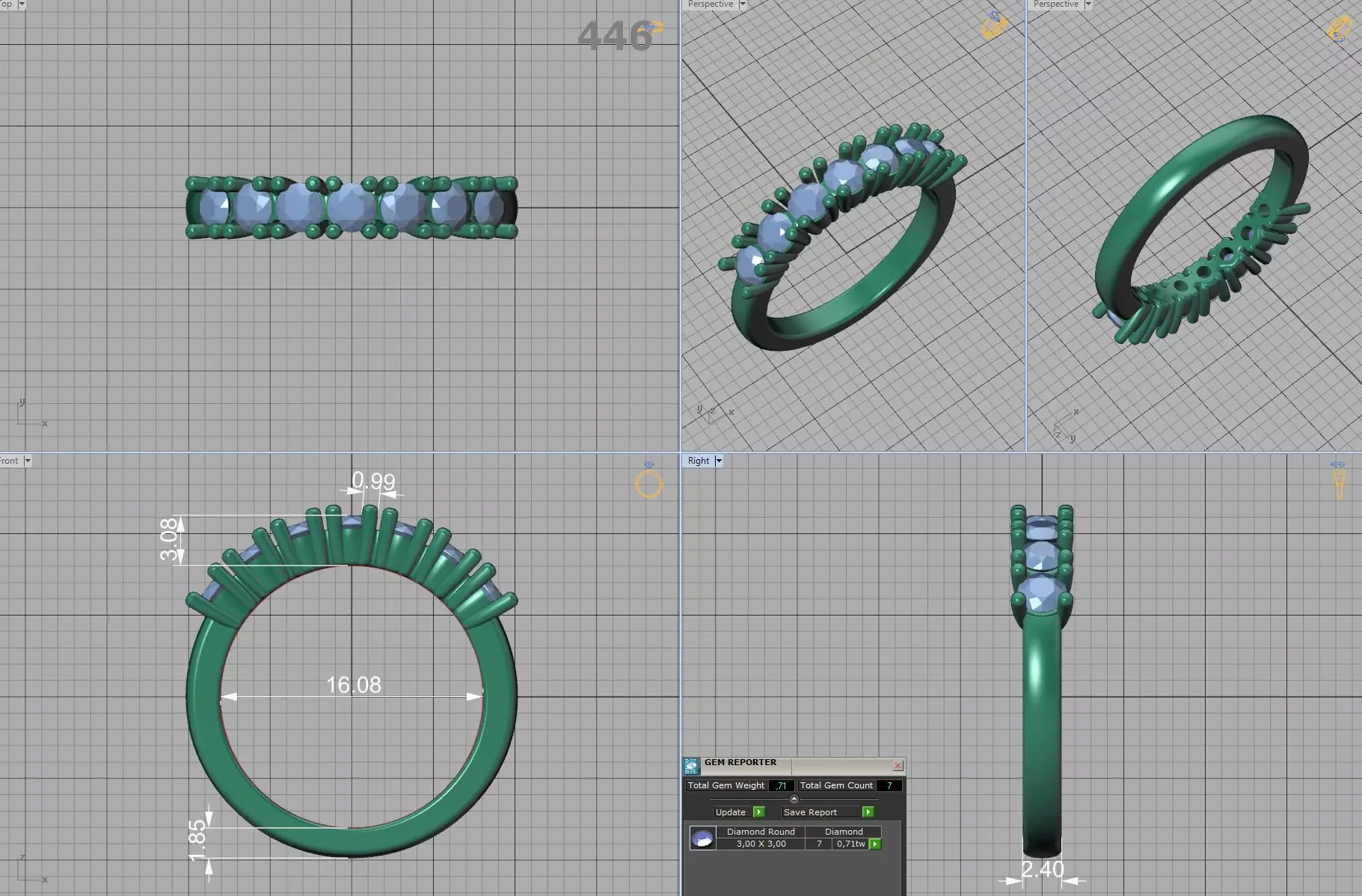Click the ring side-view icon in Right viewport
Viewport: 1362px width, 896px height.
tap(1338, 480)
